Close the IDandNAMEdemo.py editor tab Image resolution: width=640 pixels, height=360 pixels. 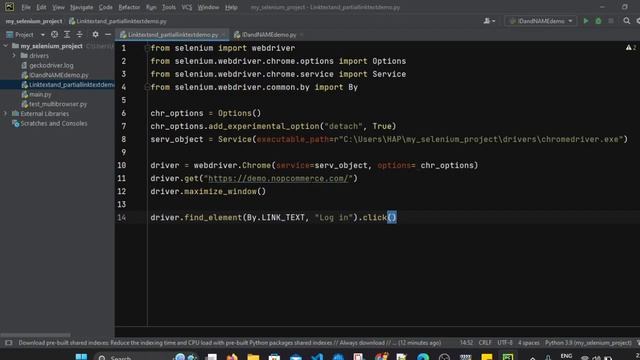point(302,35)
